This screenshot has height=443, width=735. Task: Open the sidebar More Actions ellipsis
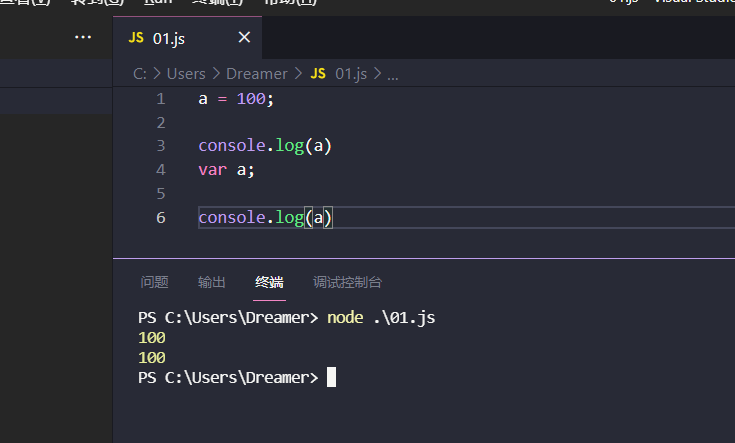coord(83,37)
